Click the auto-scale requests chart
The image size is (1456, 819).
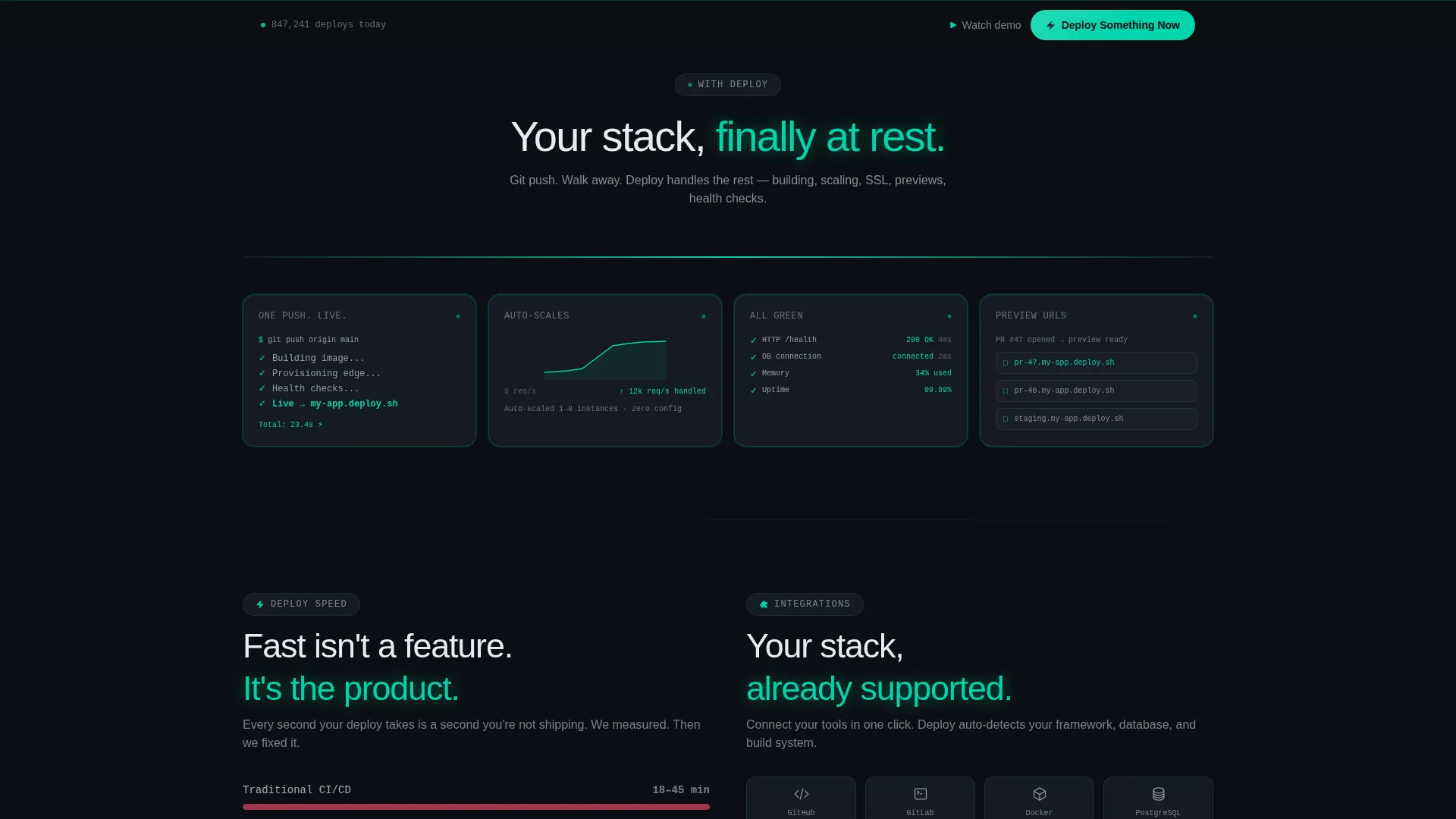tap(605, 360)
